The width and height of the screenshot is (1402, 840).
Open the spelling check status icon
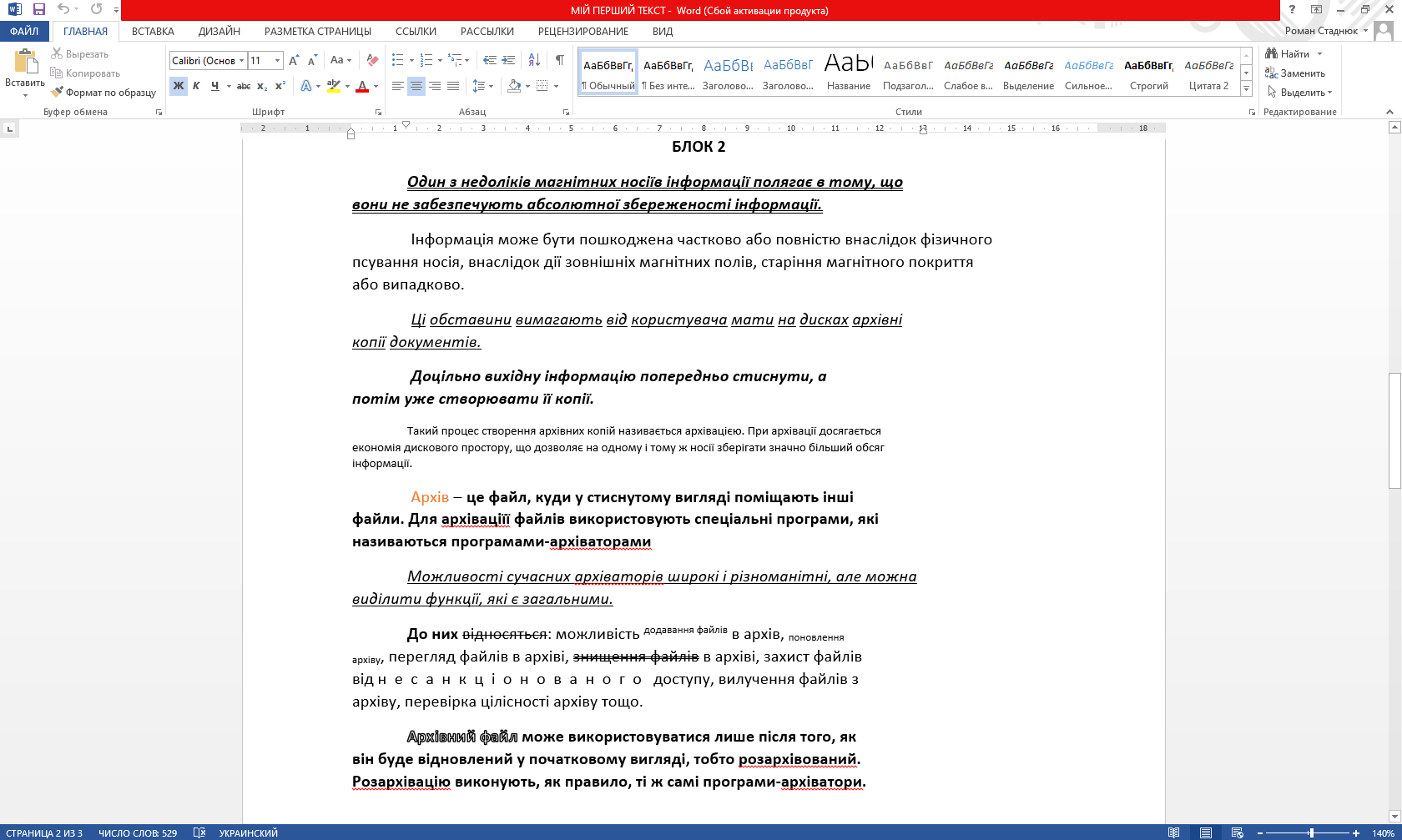[199, 832]
